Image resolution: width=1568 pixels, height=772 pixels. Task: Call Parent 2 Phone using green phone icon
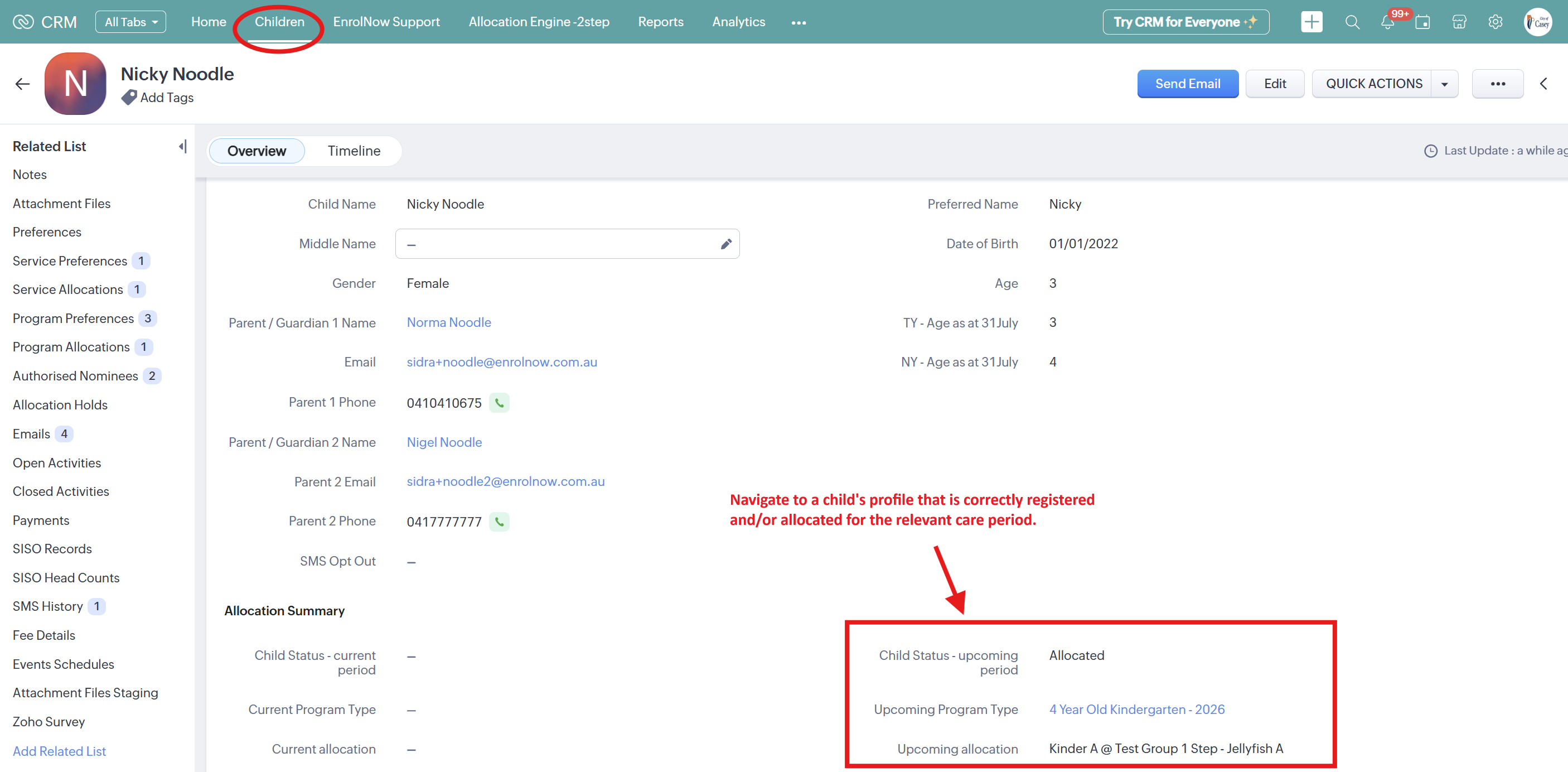coord(499,521)
